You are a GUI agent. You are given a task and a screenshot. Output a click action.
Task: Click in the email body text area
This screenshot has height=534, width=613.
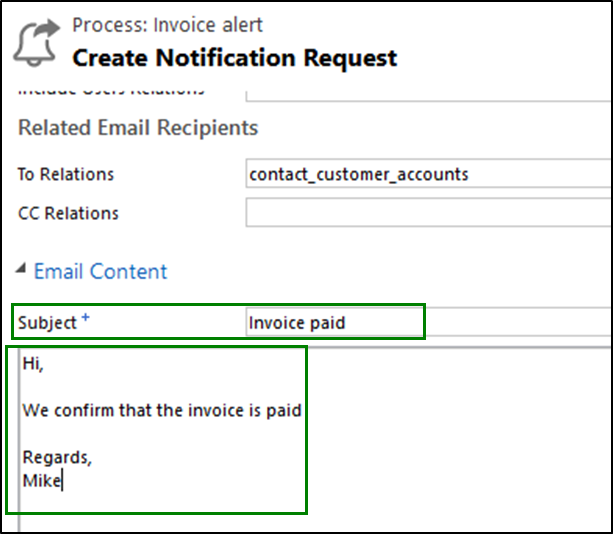click(x=315, y=439)
